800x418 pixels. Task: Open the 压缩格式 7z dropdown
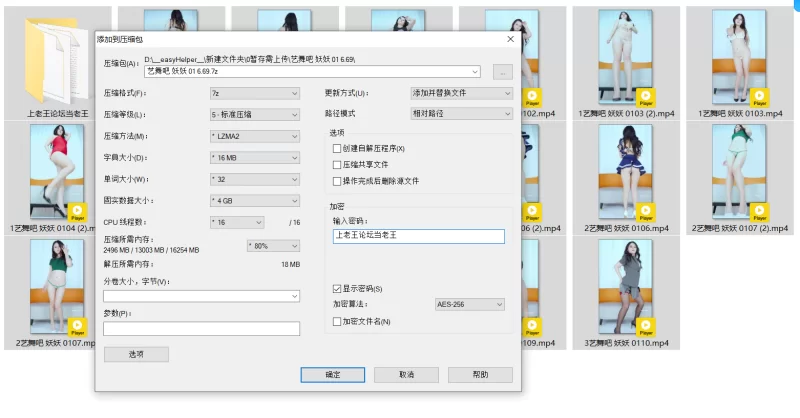(255, 93)
